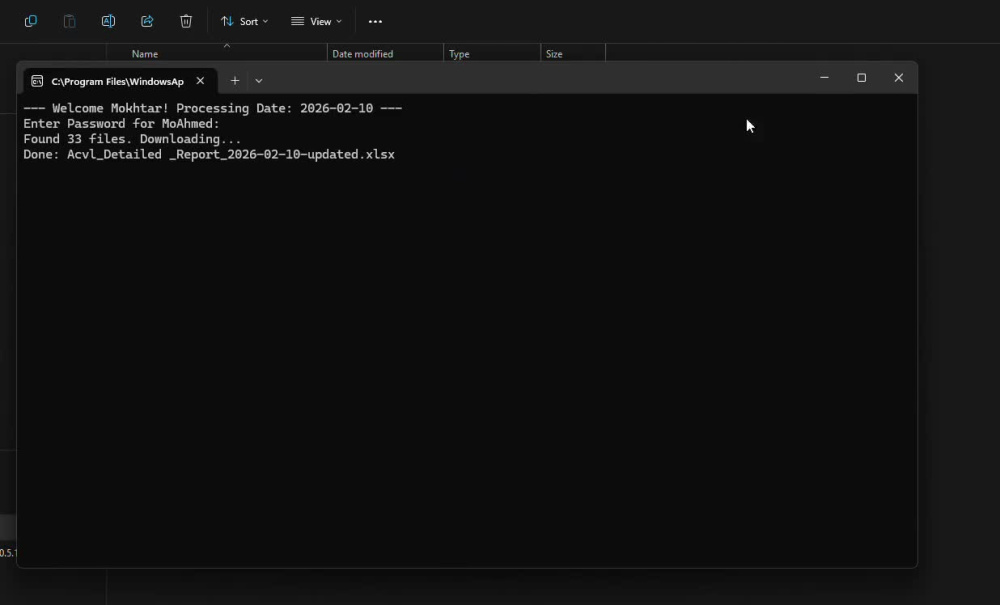Close the terminal tab with its X
This screenshot has height=605, width=1000.
pyautogui.click(x=200, y=81)
